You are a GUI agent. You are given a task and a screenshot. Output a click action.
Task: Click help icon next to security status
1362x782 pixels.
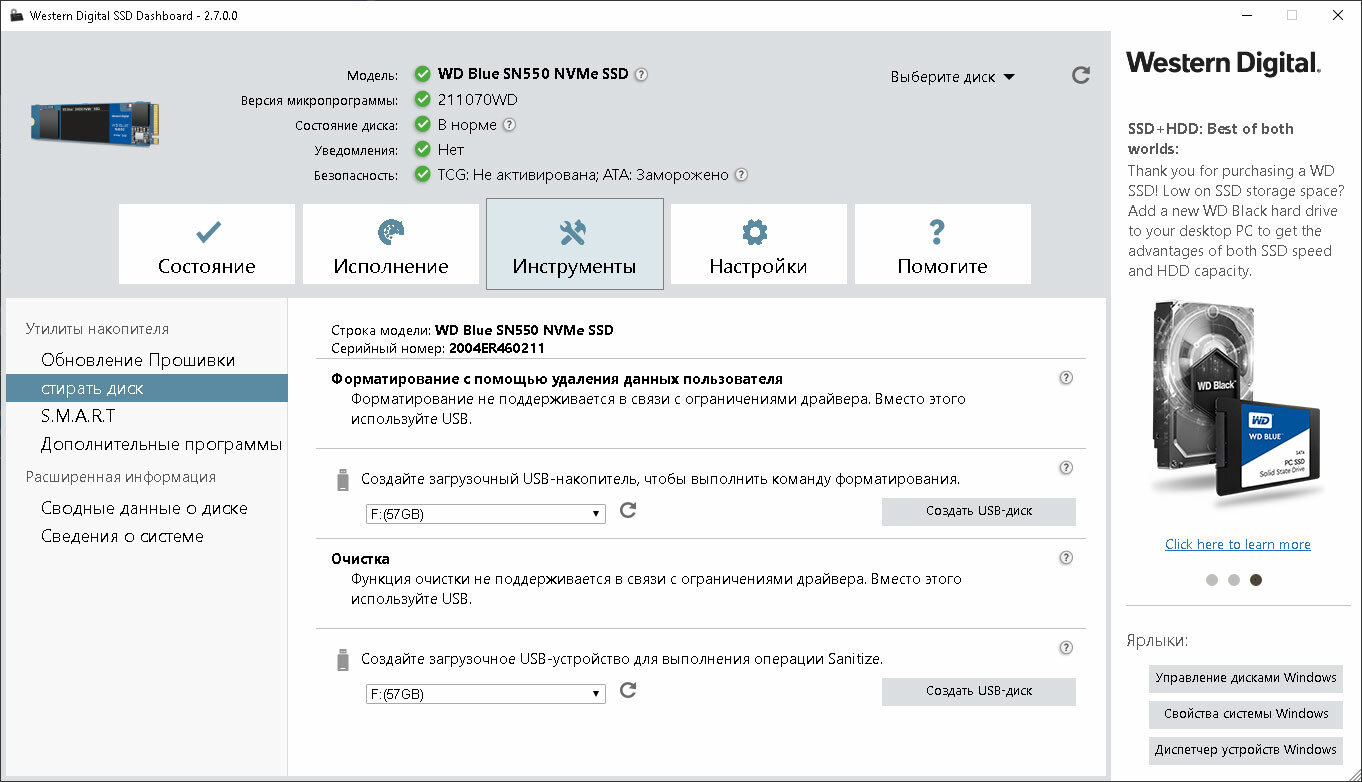(741, 175)
